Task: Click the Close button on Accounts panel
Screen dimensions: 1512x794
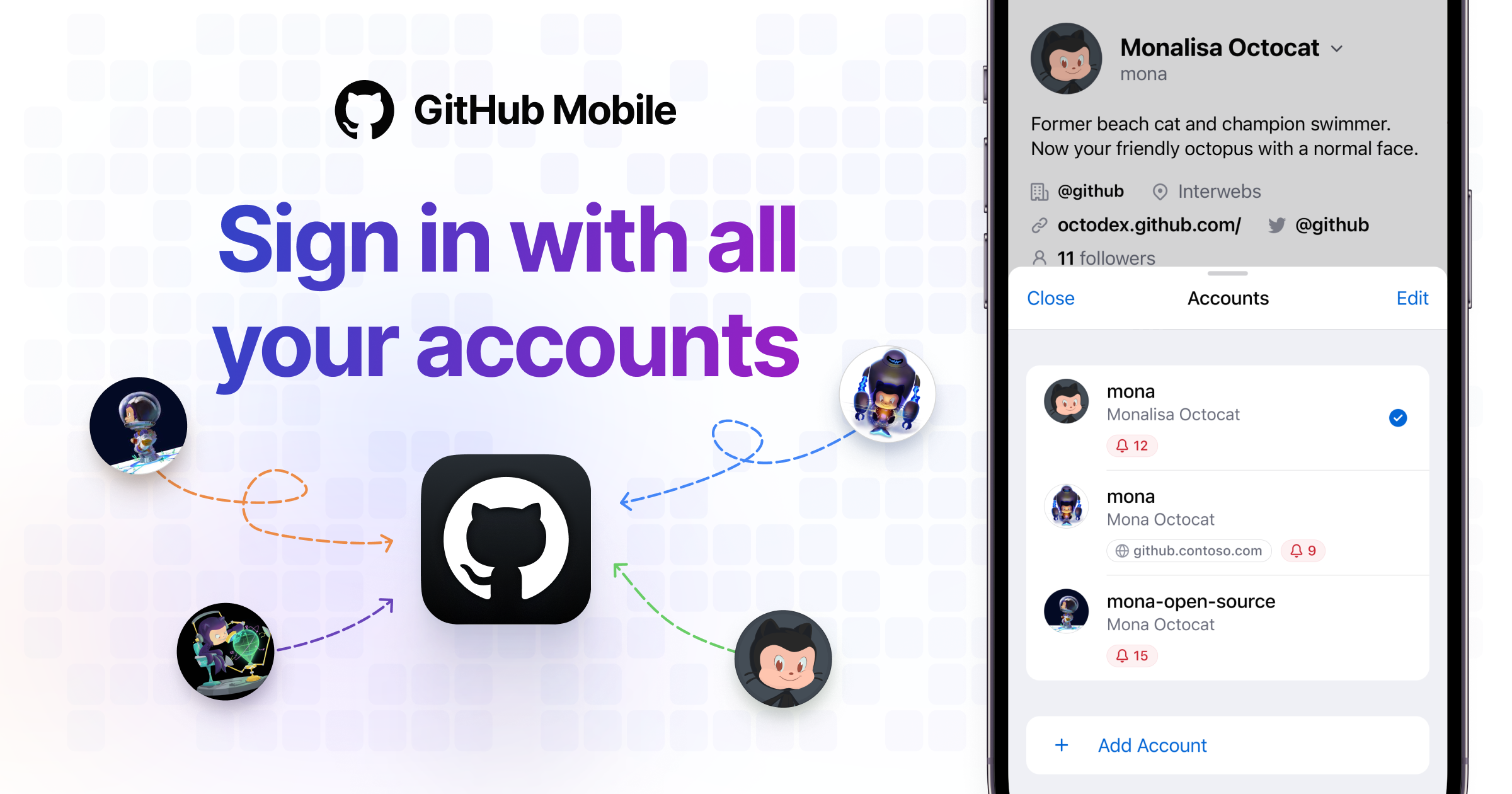Action: point(1023,297)
